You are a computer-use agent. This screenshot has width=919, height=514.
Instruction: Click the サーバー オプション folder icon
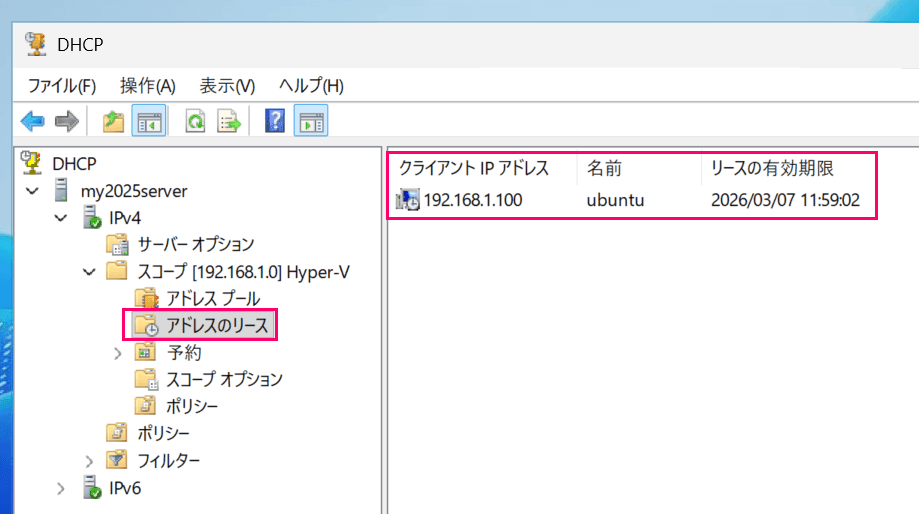click(x=117, y=244)
